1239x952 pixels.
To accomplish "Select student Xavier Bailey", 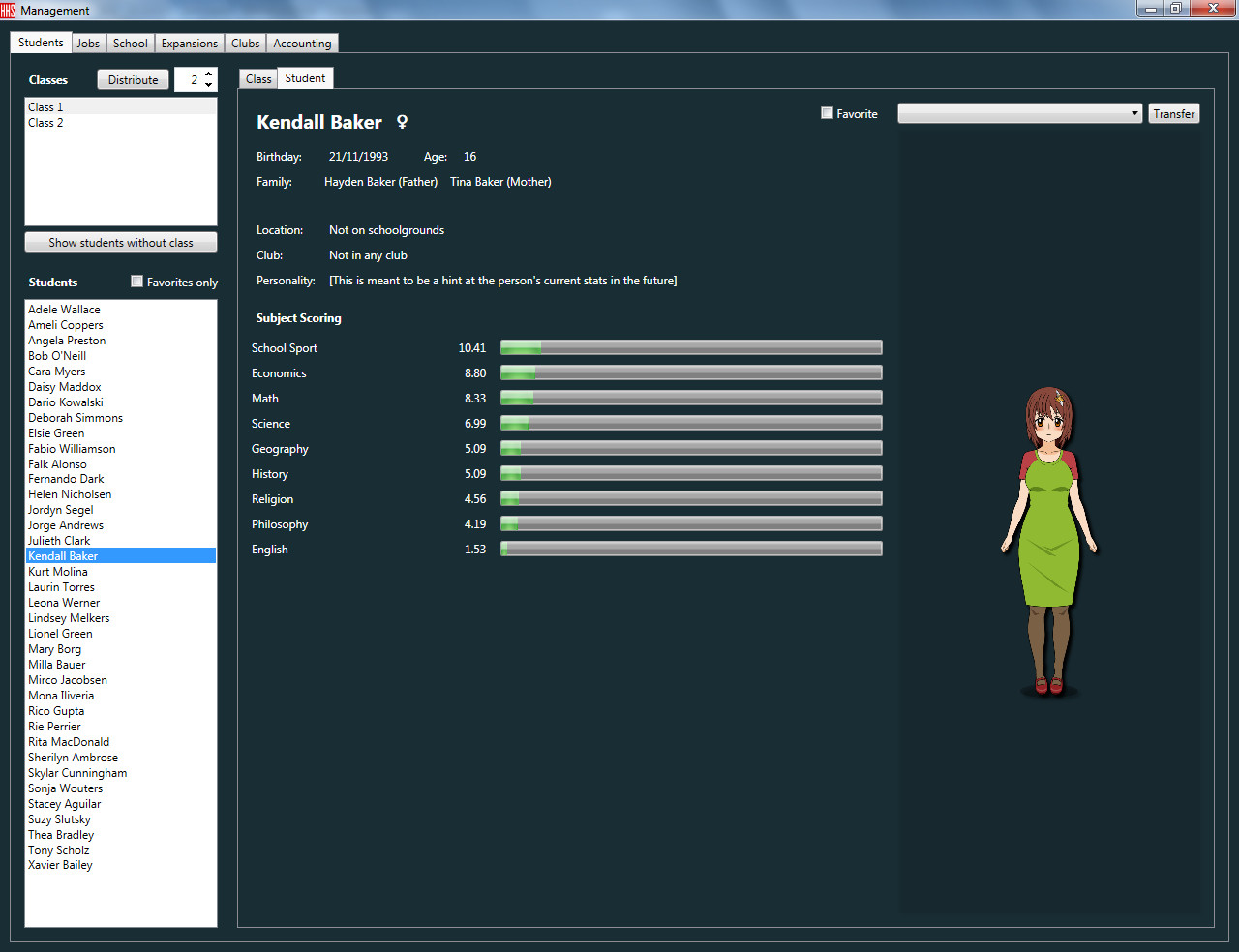I will [x=121, y=864].
